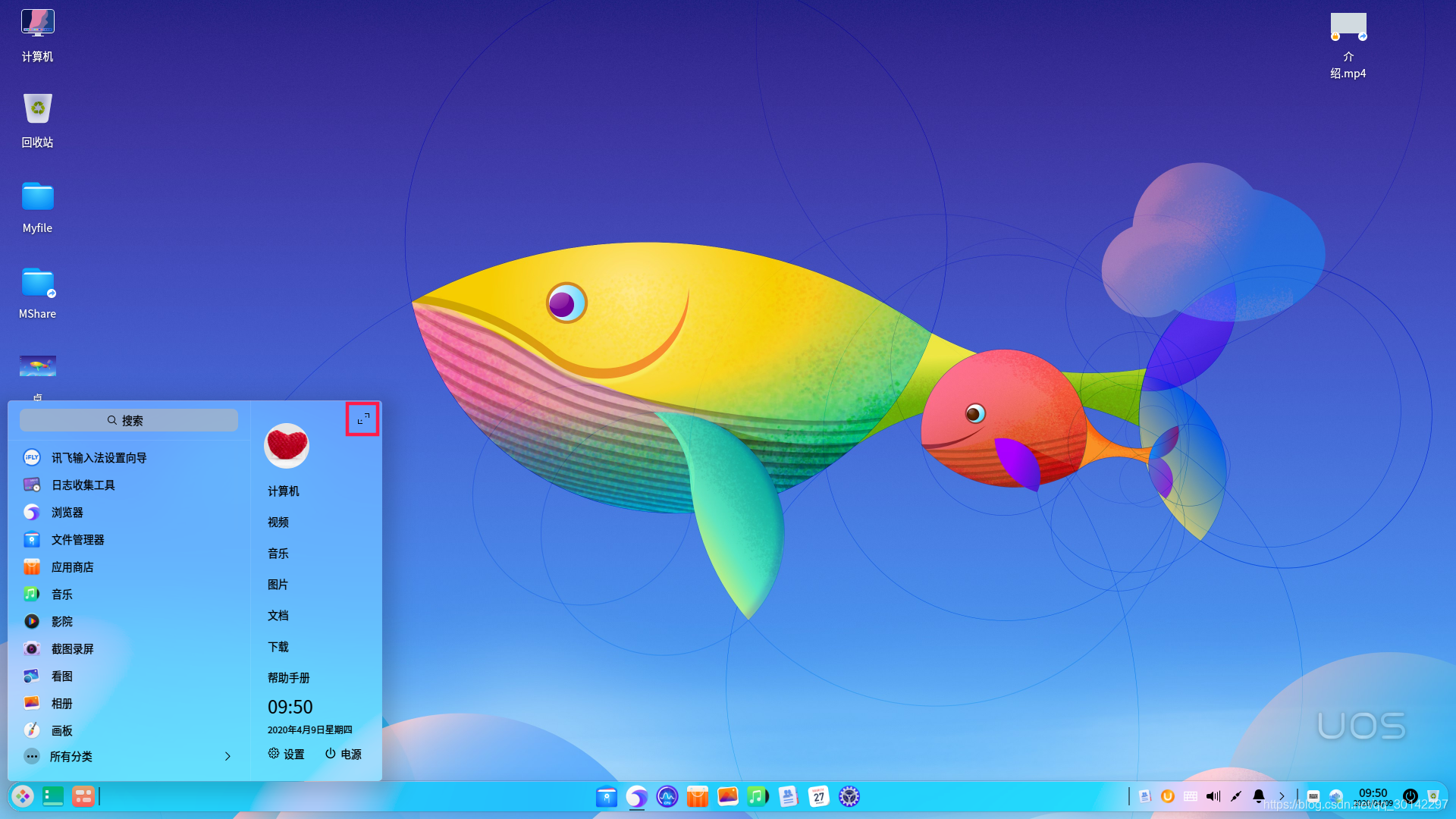Expand 所有分类 all categories

(x=127, y=756)
